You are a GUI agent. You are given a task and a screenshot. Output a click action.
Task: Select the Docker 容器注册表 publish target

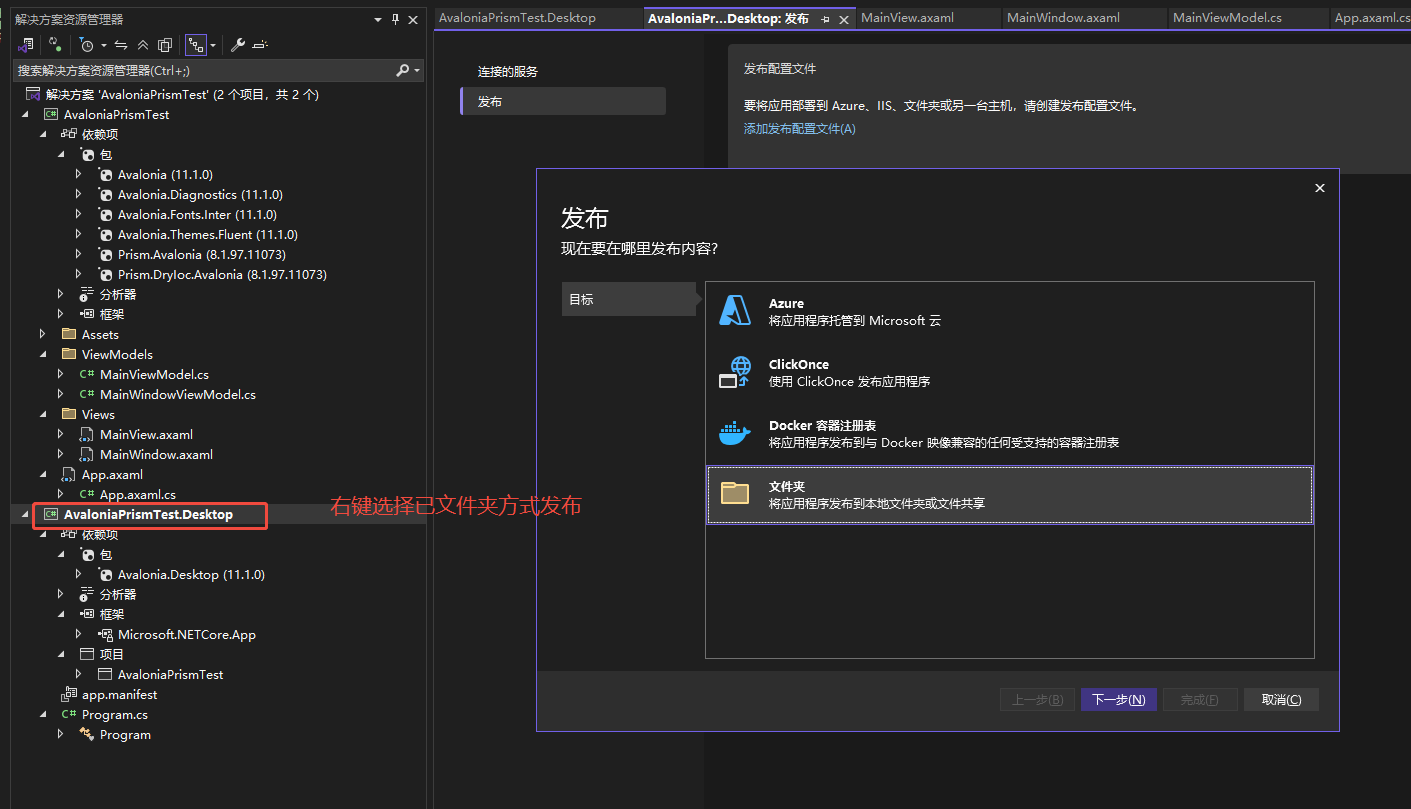pos(1010,434)
